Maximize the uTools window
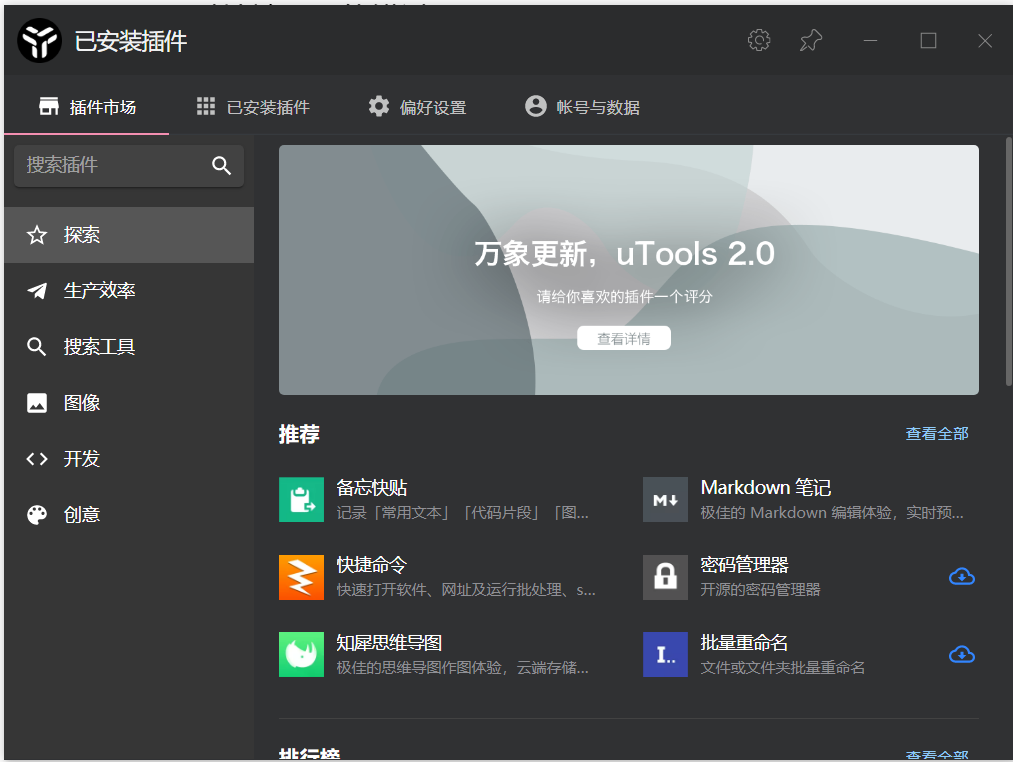The image size is (1013, 762). click(x=928, y=41)
